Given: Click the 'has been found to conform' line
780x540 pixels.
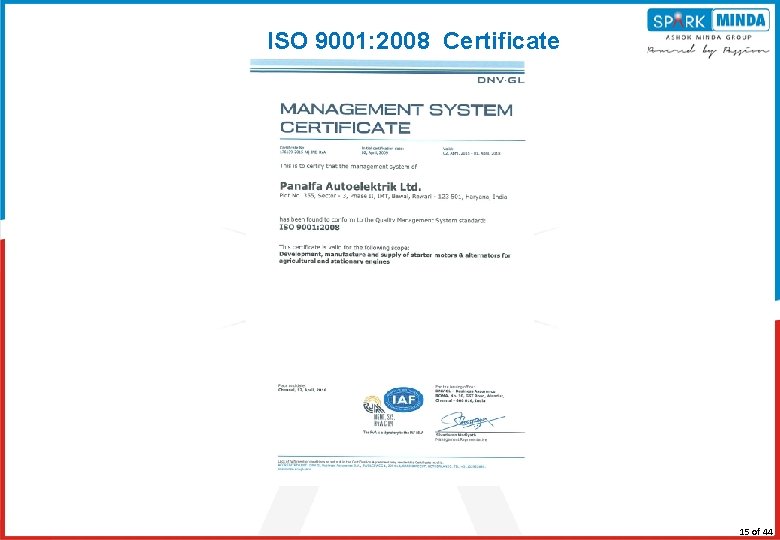Looking at the screenshot, I should pos(383,219).
